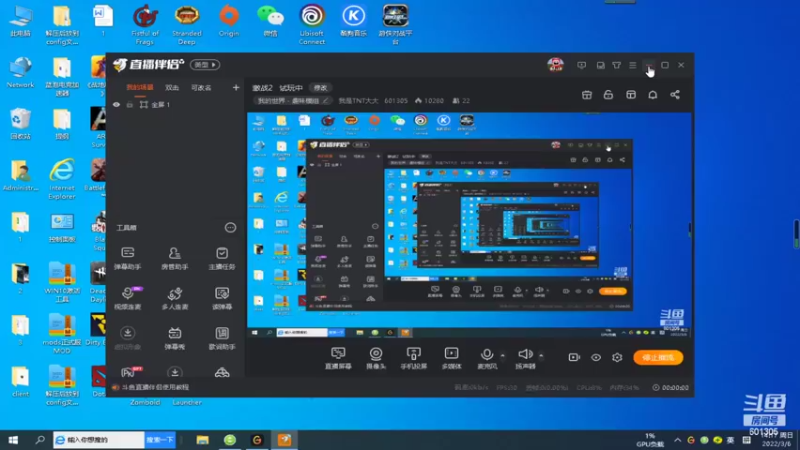Add 直播屏幕 screen capture source

click(x=338, y=358)
